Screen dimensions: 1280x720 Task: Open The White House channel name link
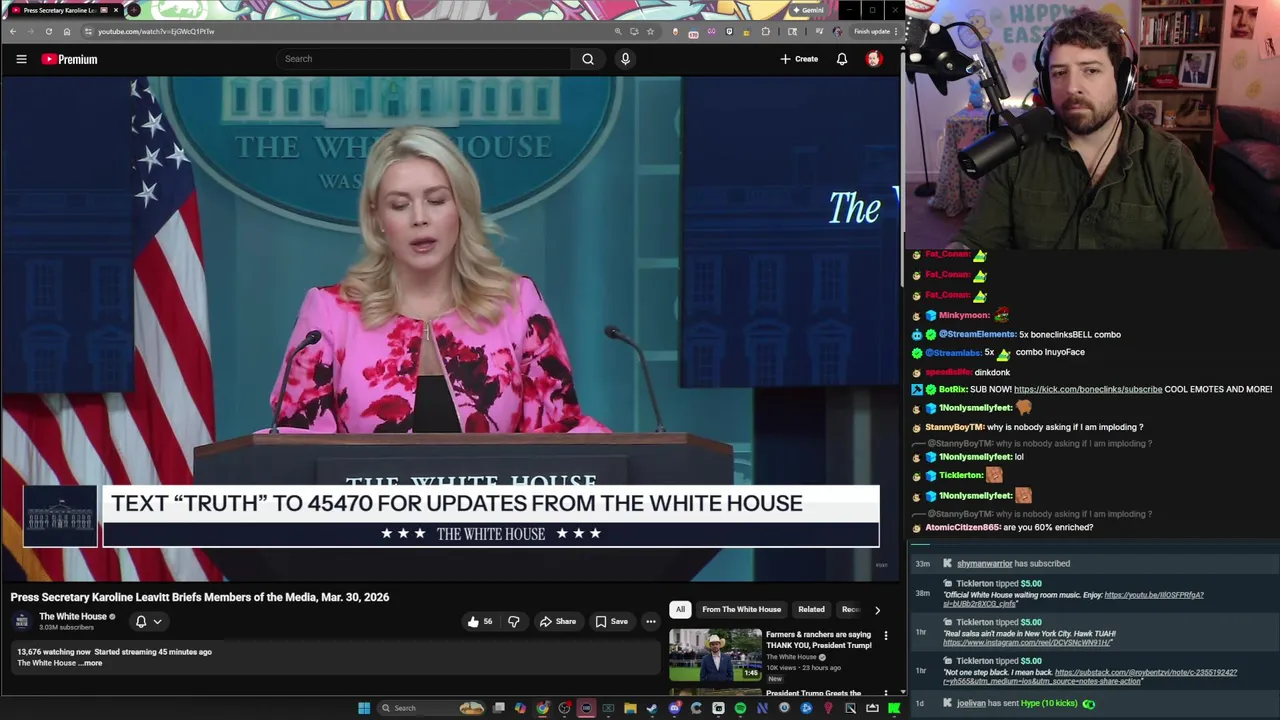73,616
